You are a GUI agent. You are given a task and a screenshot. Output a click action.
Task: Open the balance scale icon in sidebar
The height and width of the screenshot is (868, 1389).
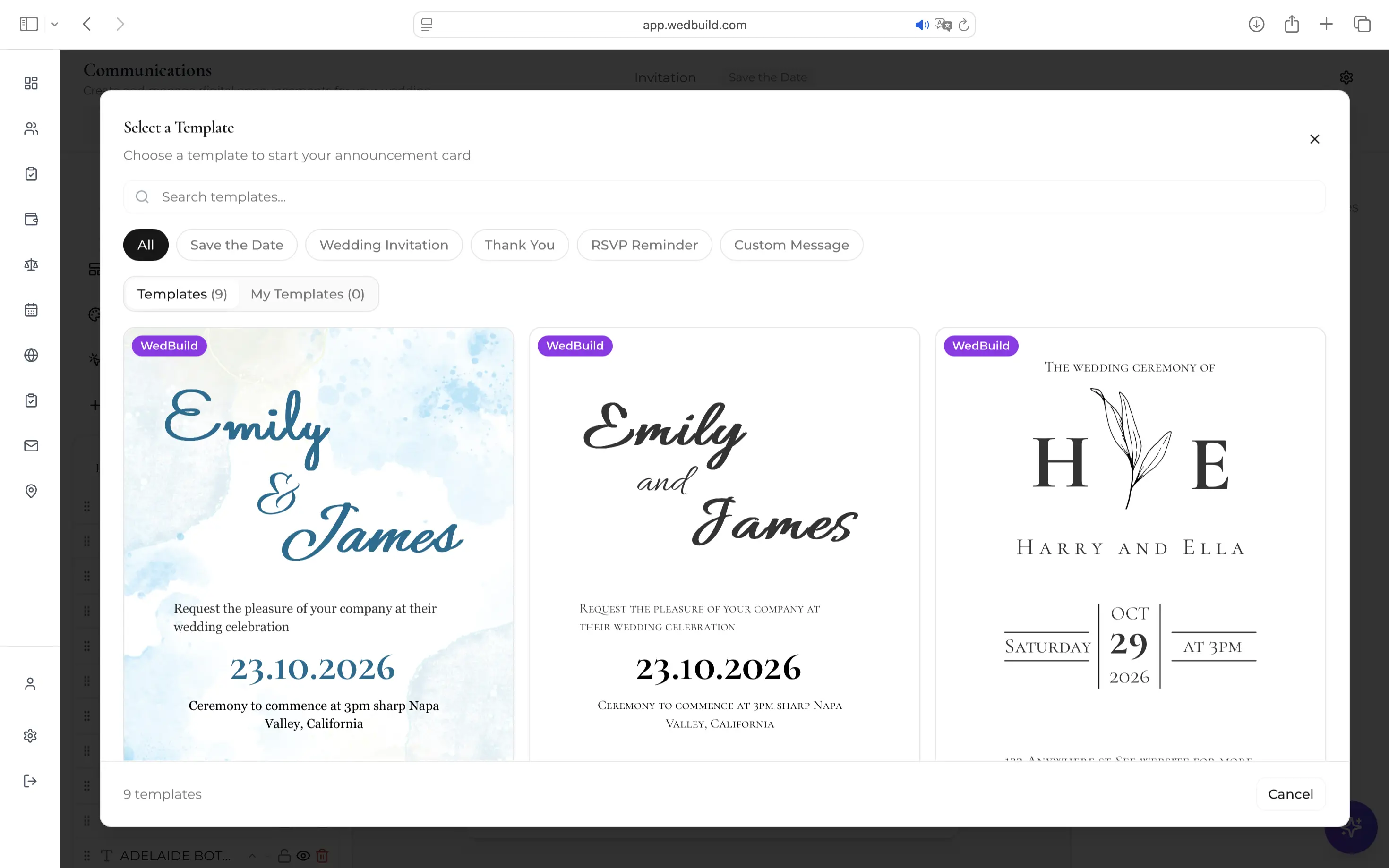point(31,264)
